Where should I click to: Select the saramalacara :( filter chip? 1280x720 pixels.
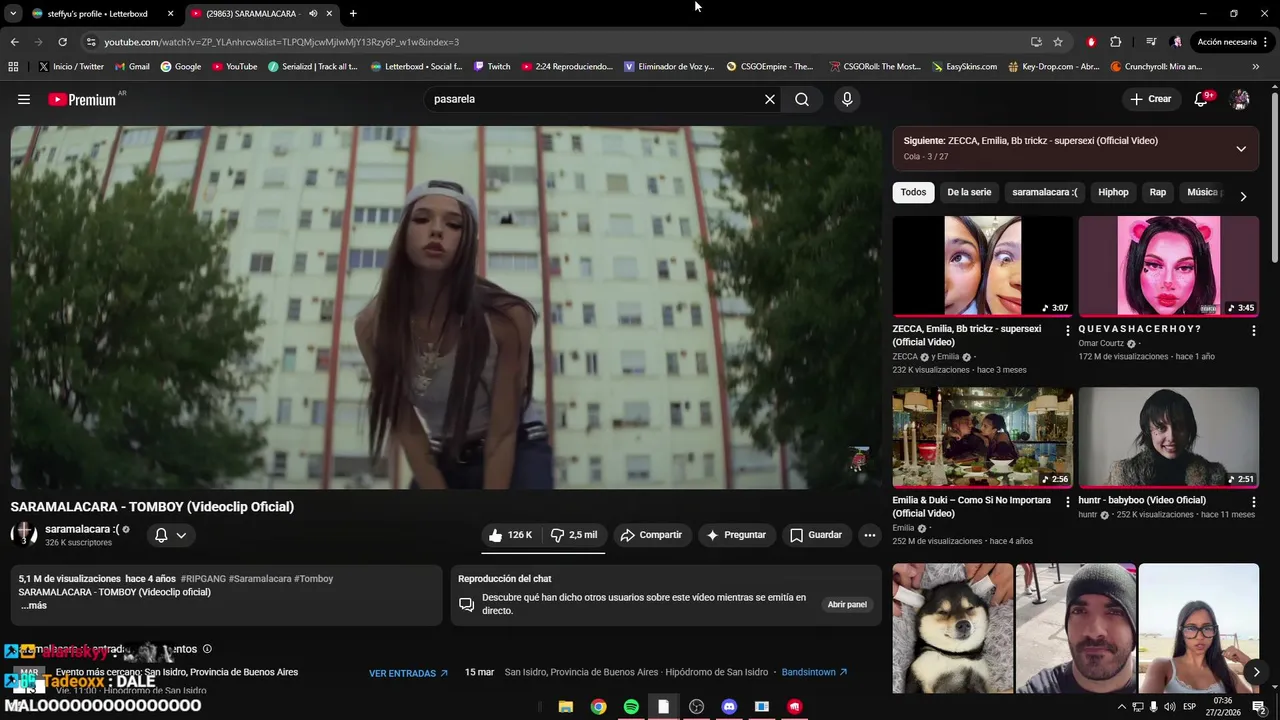1044,192
